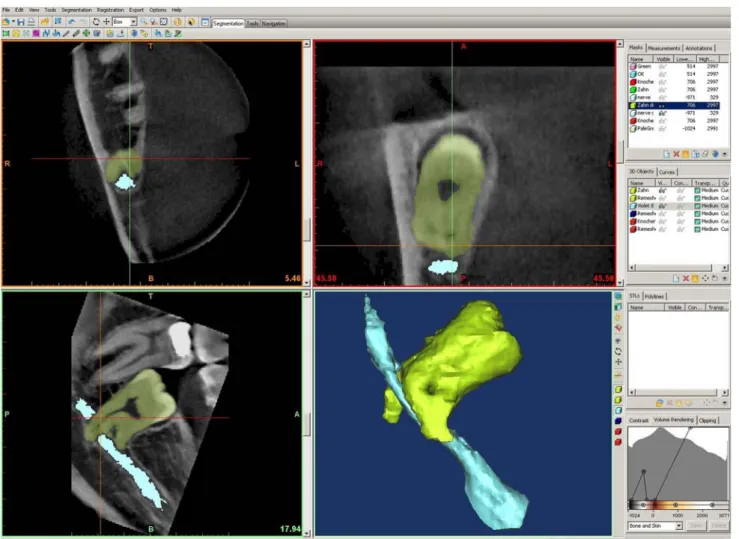Image resolution: width=739 pixels, height=539 pixels.
Task: Expand 3D Objects actions menu arrow
Action: pyautogui.click(x=725, y=278)
